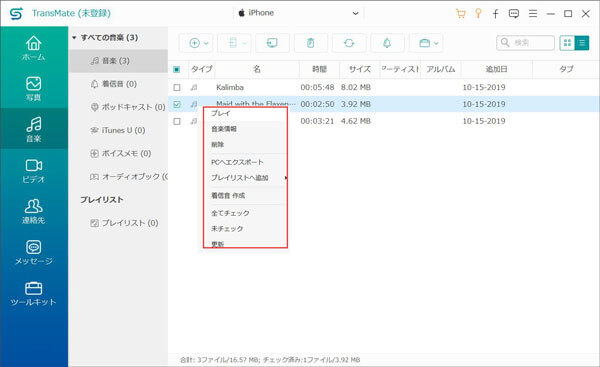Sort by the アルバム column header
Screen dimensions: 600x367
tap(441, 69)
